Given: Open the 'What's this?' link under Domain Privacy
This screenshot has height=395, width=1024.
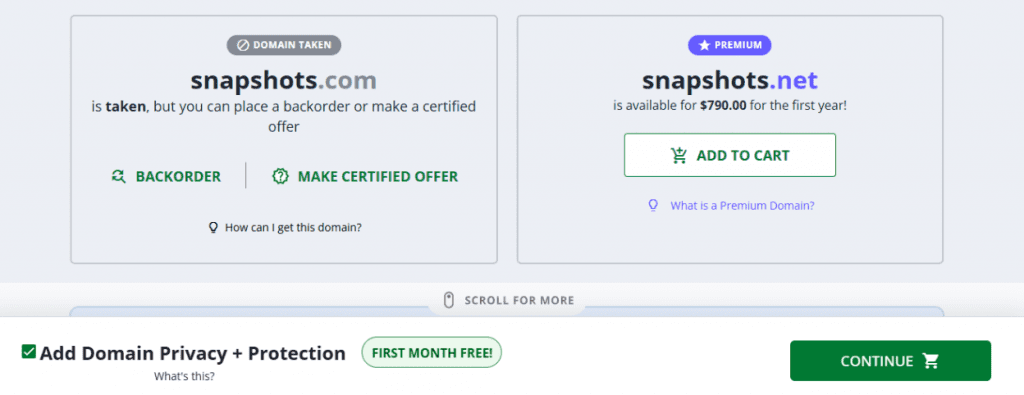Looking at the screenshot, I should tap(184, 377).
